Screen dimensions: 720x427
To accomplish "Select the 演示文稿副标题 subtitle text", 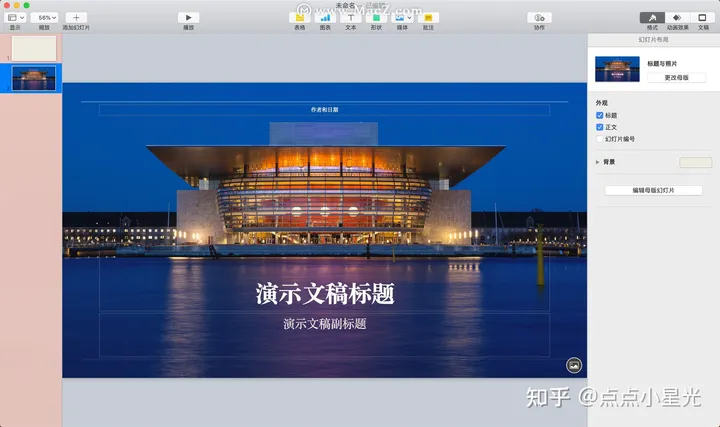I will [x=325, y=324].
